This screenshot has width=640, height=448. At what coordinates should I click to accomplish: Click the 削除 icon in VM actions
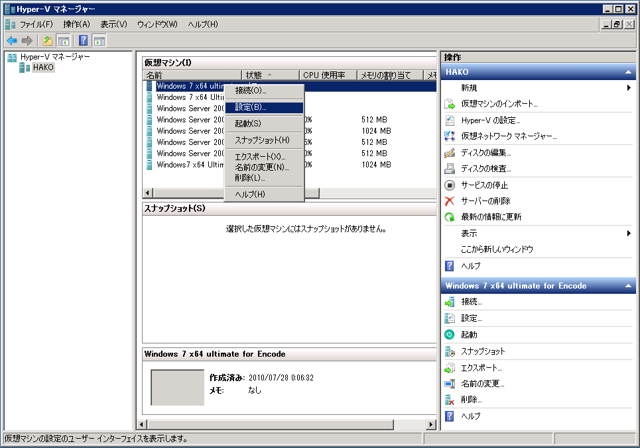click(x=449, y=400)
